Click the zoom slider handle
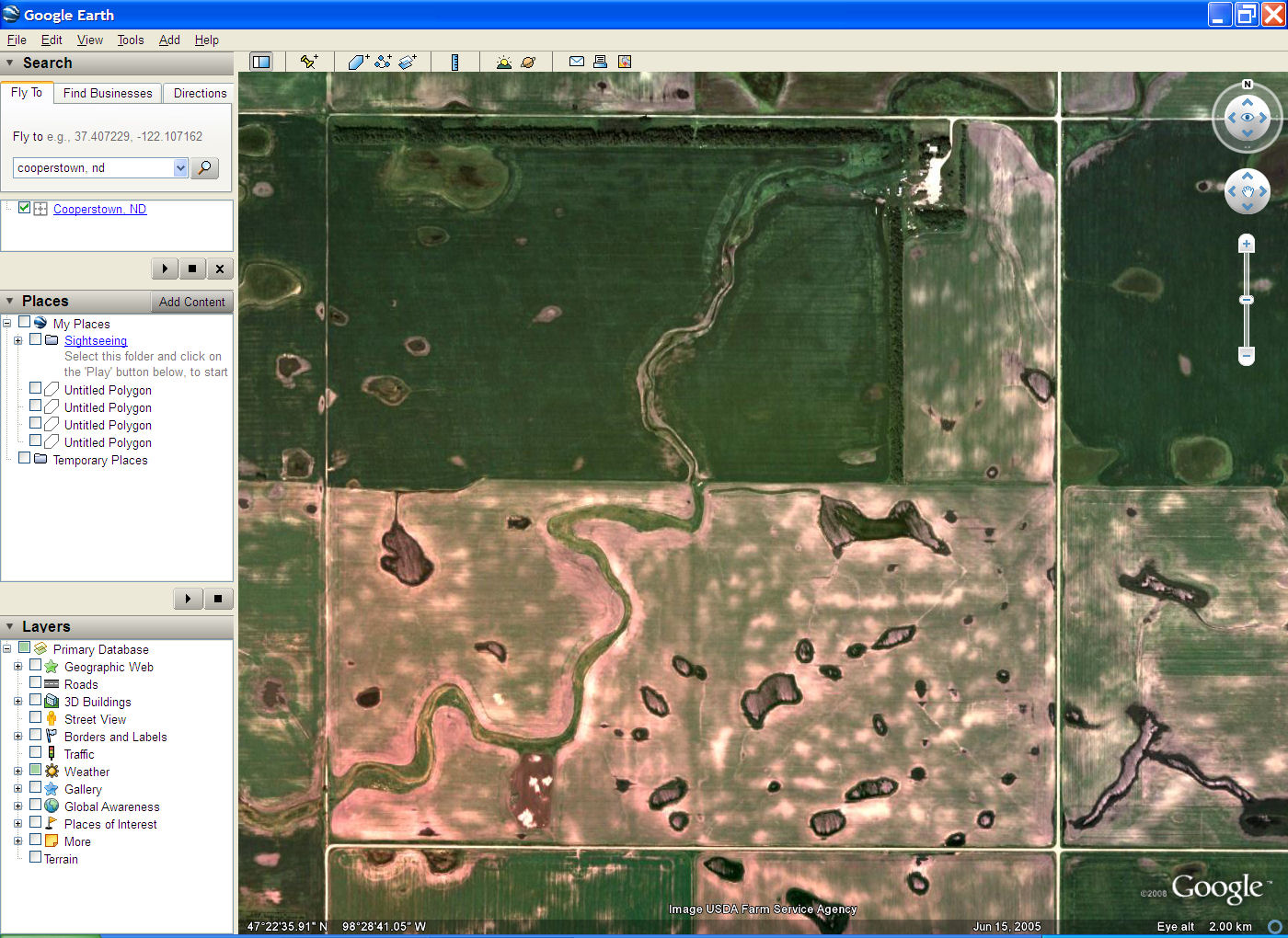Image resolution: width=1288 pixels, height=938 pixels. point(1247,300)
